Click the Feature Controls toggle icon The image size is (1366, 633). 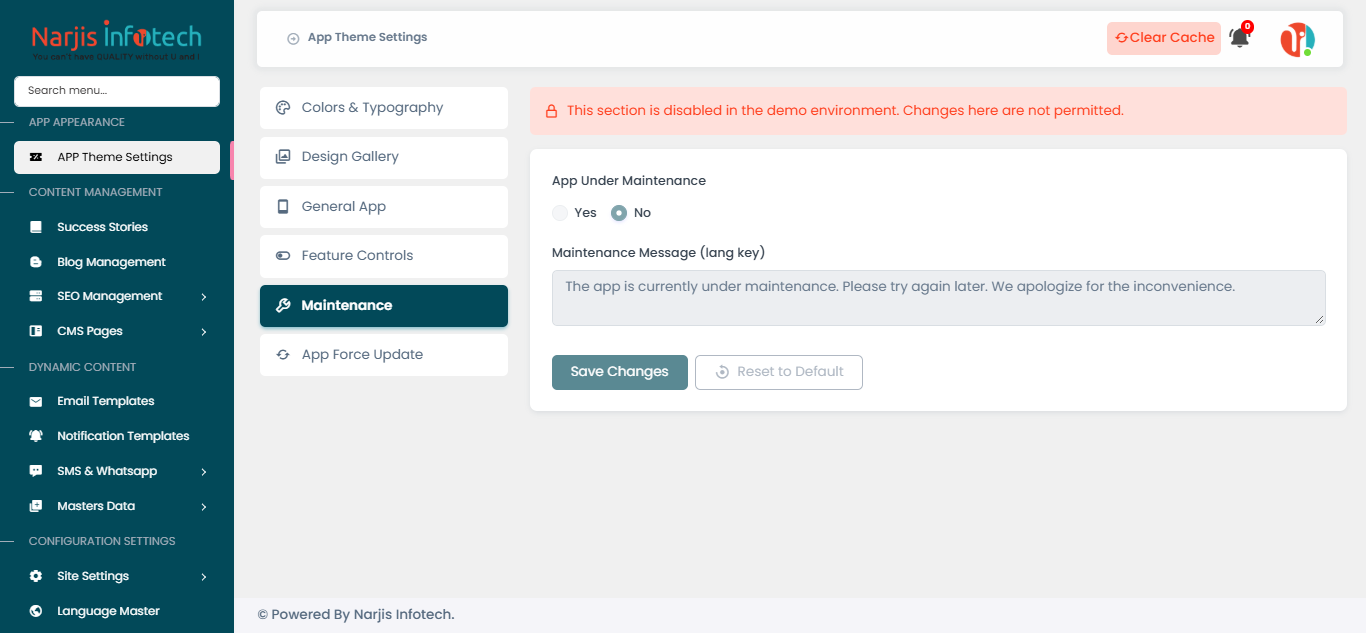pyautogui.click(x=283, y=256)
